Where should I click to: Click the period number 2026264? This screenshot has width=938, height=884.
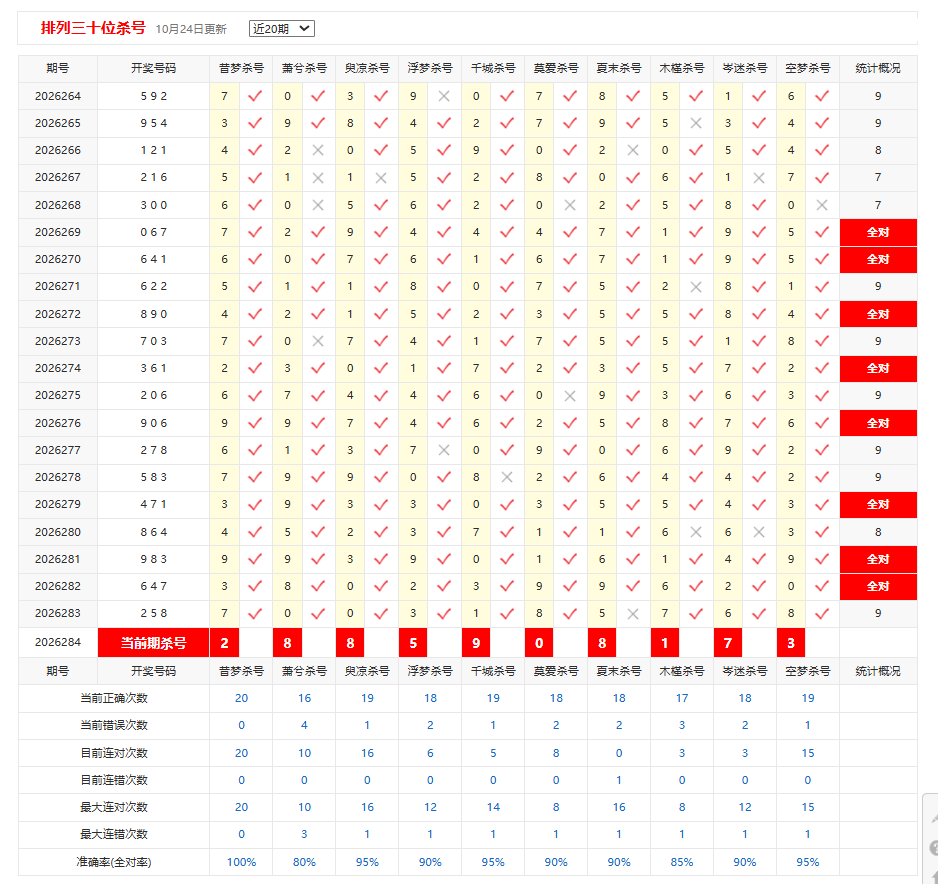click(x=58, y=96)
